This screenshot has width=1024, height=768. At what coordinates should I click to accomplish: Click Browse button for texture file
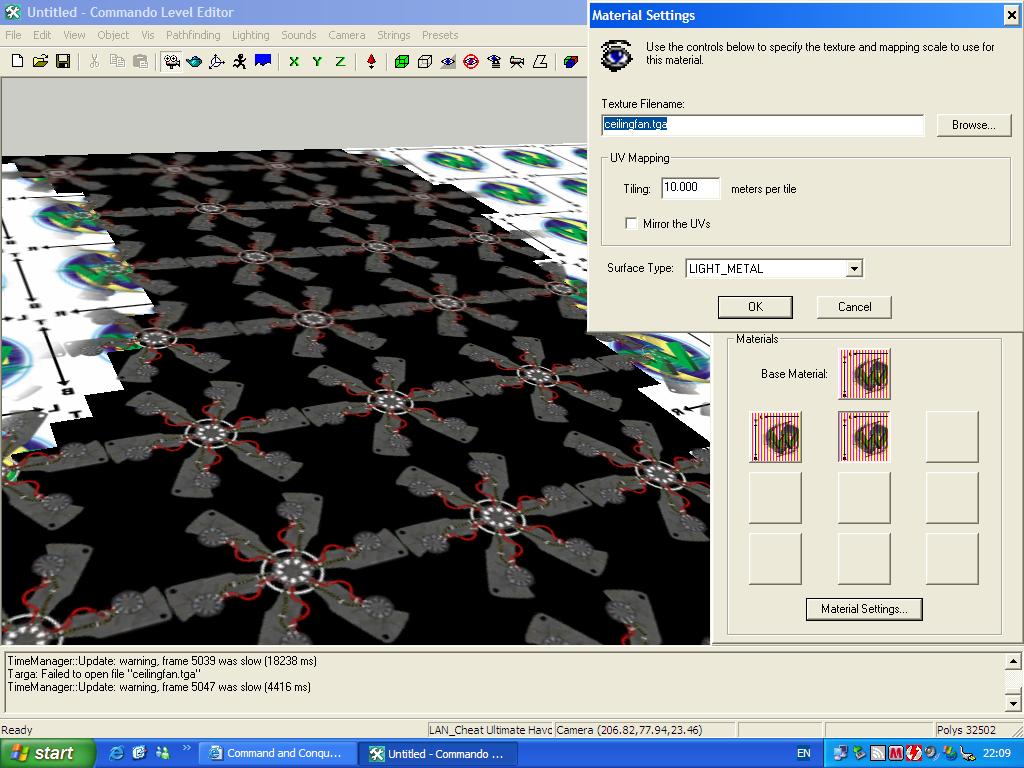[973, 125]
